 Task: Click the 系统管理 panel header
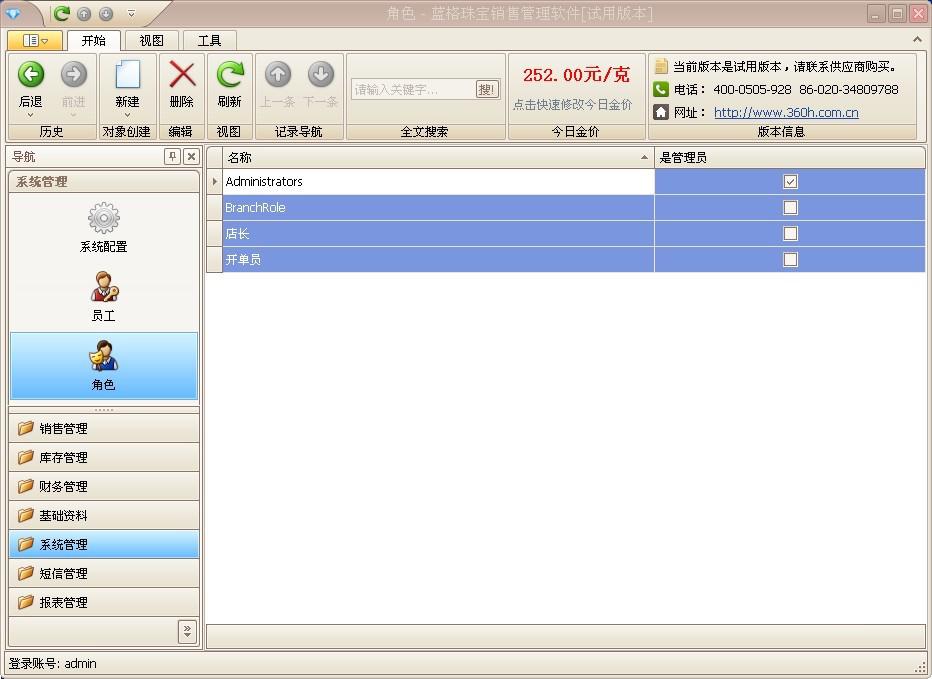click(104, 182)
